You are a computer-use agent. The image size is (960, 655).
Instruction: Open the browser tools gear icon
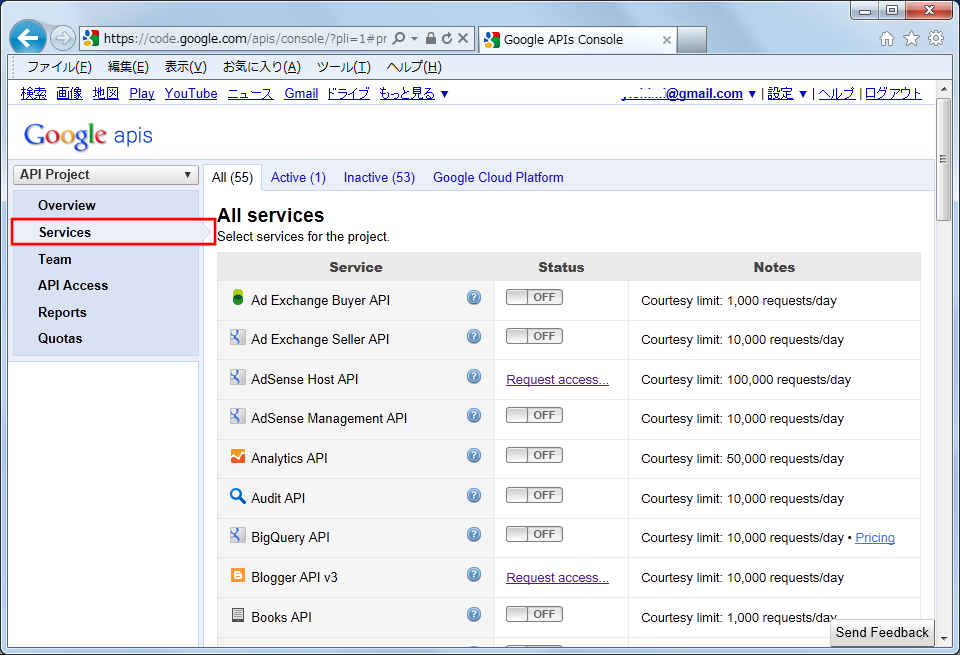[x=936, y=39]
